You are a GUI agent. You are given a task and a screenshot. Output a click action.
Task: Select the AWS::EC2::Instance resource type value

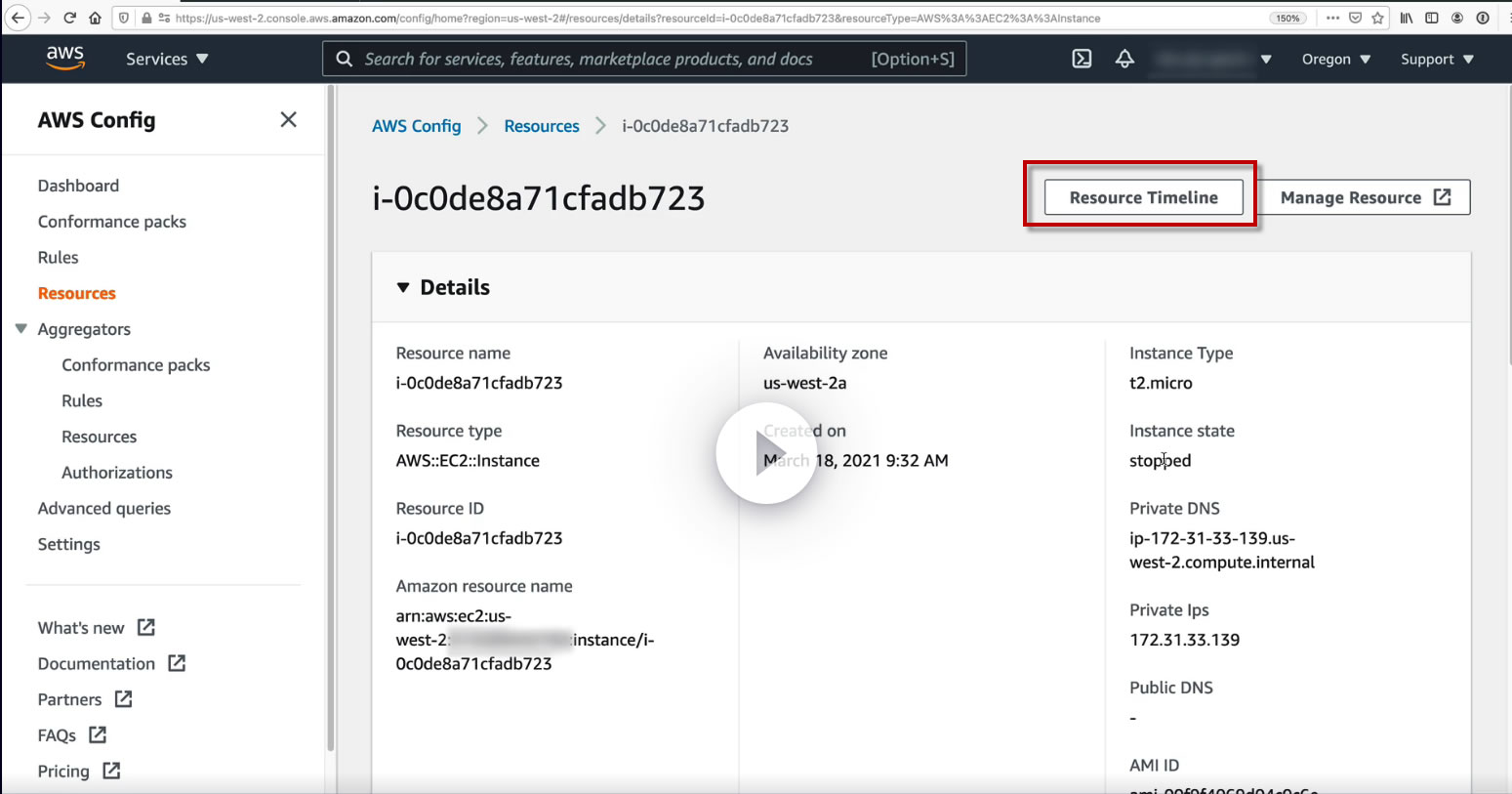pos(468,461)
